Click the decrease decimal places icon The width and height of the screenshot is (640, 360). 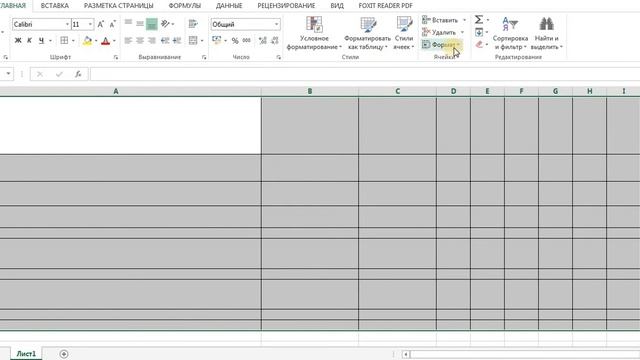pyautogui.click(x=275, y=40)
